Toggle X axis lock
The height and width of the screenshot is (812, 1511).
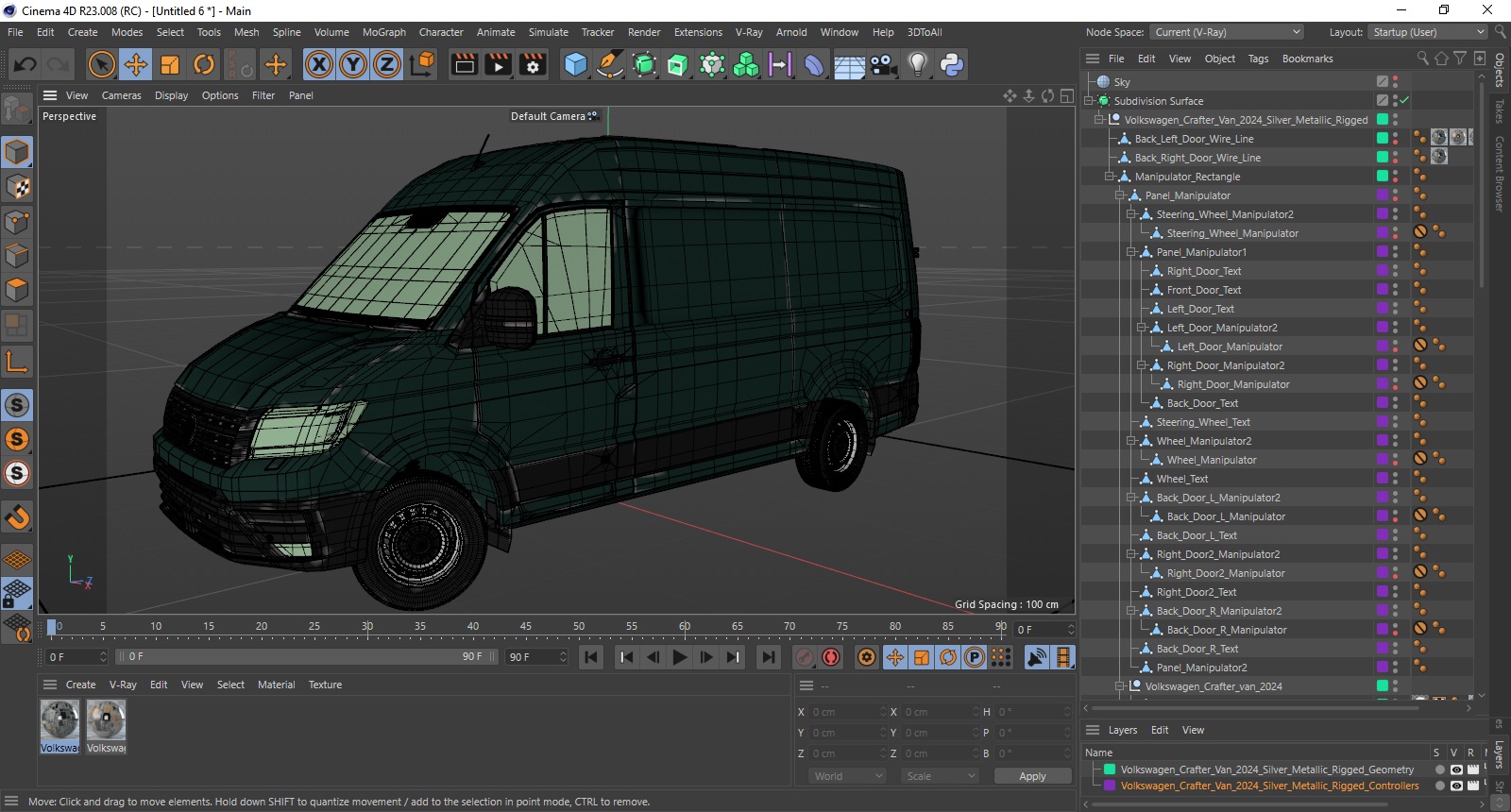319,64
